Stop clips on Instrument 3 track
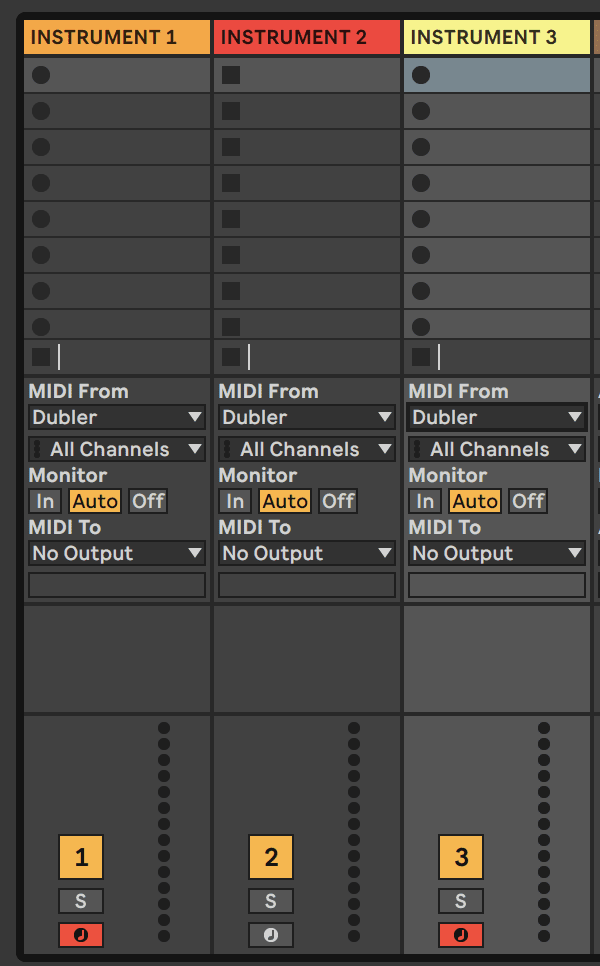The width and height of the screenshot is (600, 966). click(x=421, y=357)
